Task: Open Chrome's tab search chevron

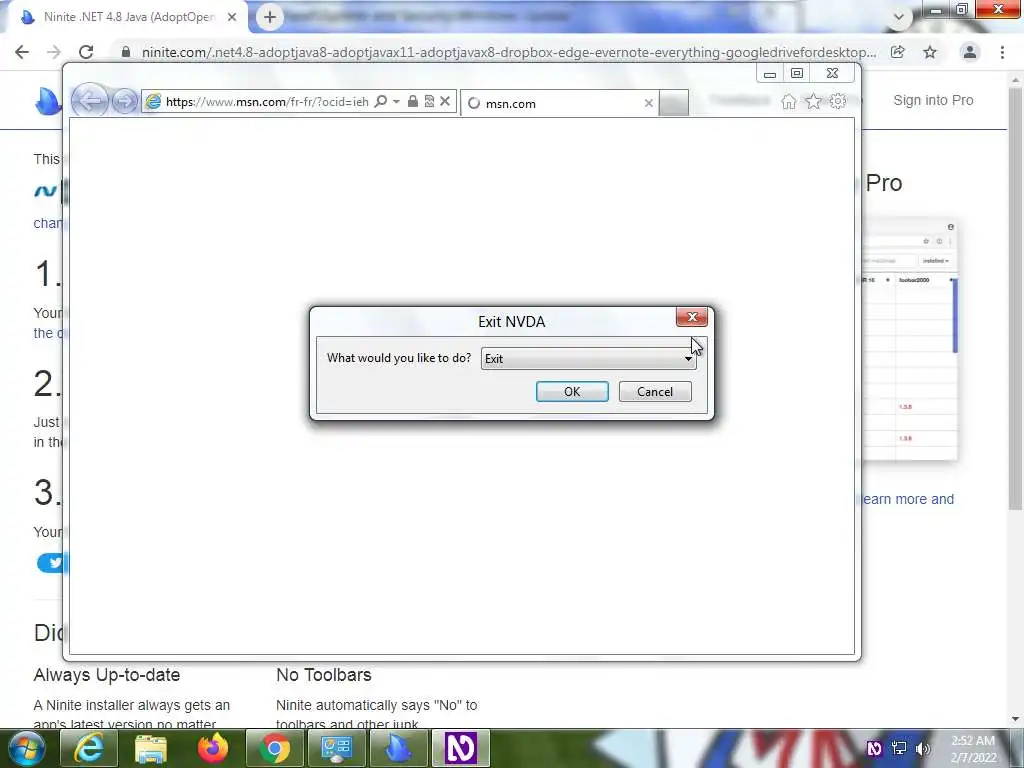Action: coord(899,18)
